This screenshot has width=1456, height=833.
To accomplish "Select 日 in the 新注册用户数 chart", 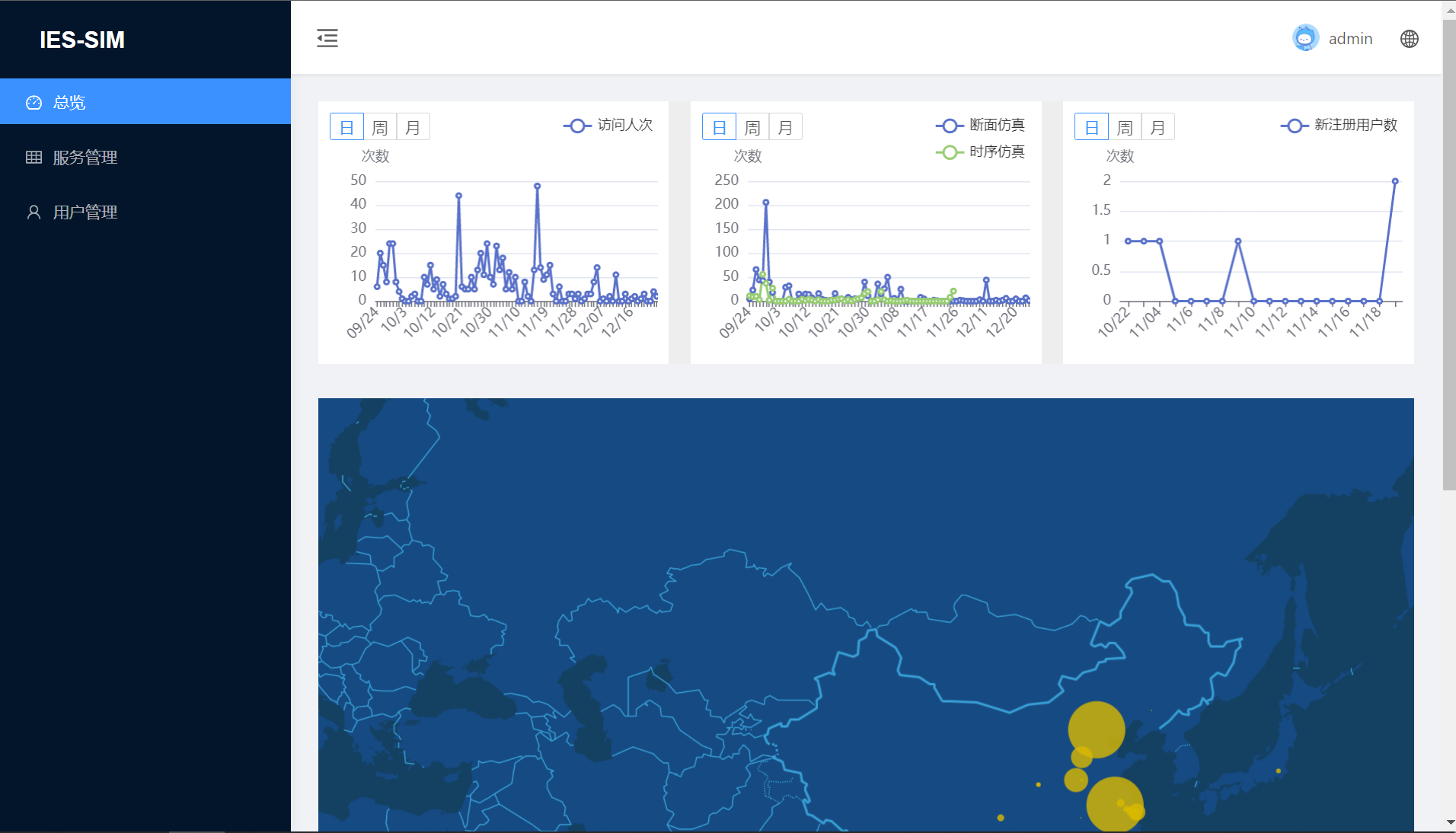I will click(x=1091, y=127).
